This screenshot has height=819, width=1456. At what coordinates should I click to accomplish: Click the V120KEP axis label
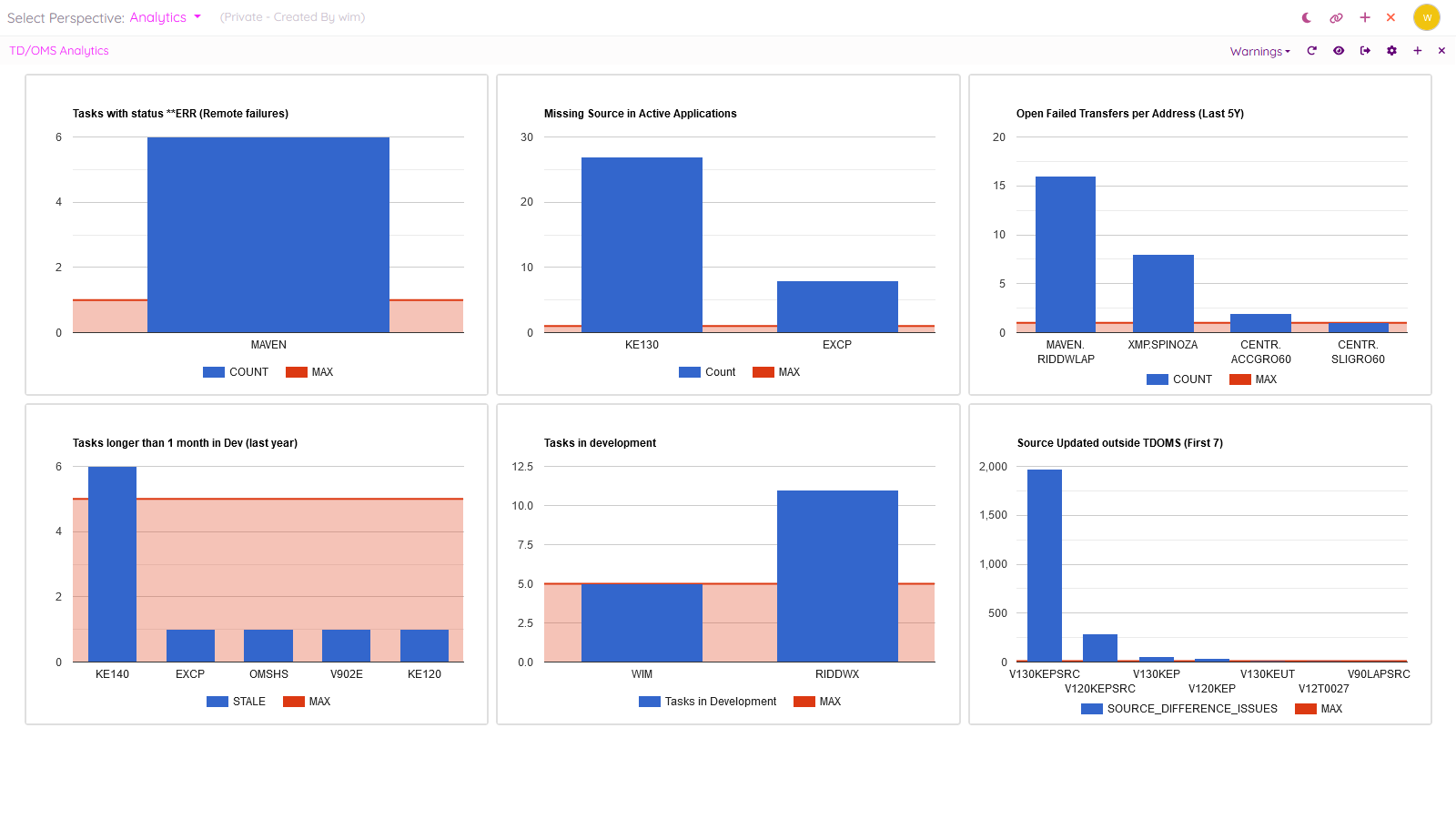[x=1212, y=689]
